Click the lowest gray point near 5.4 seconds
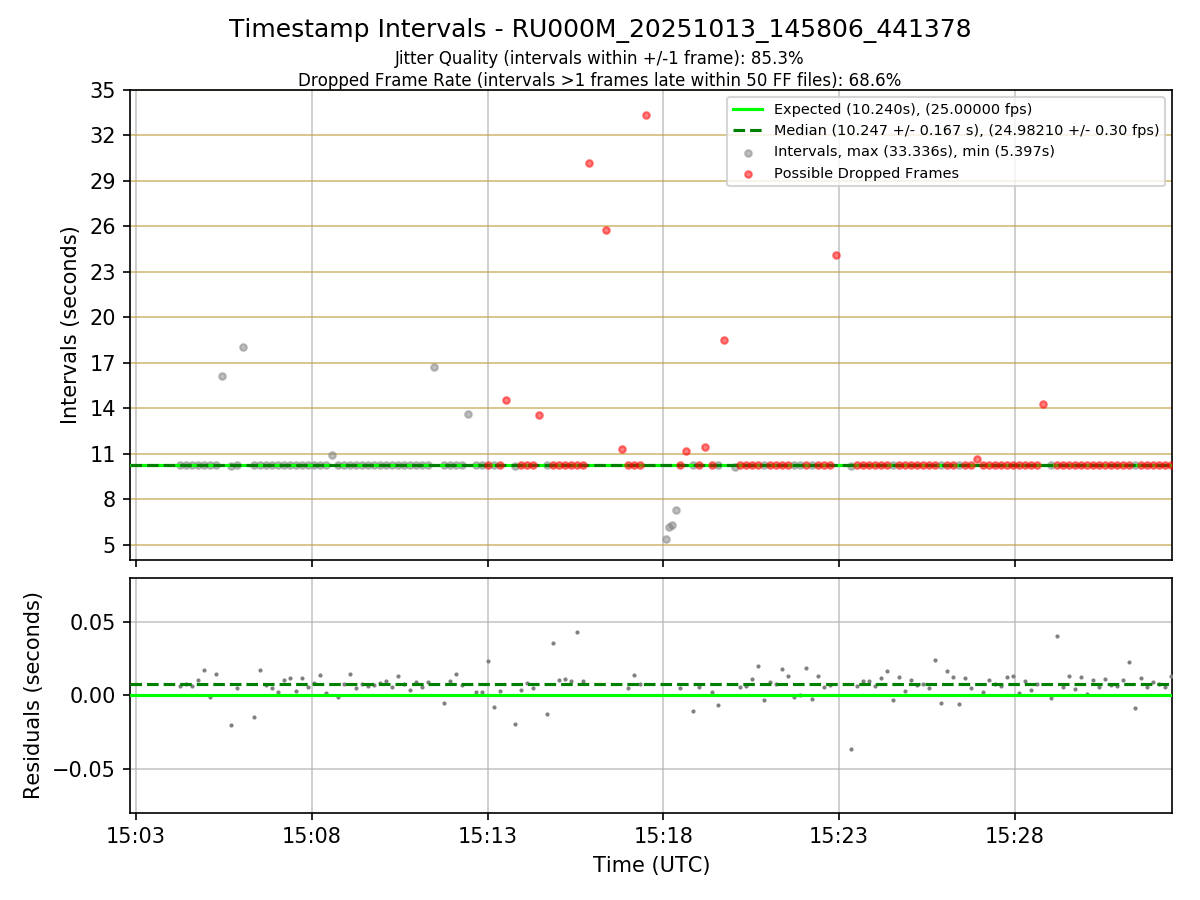This screenshot has height=900, width=1200. (666, 539)
